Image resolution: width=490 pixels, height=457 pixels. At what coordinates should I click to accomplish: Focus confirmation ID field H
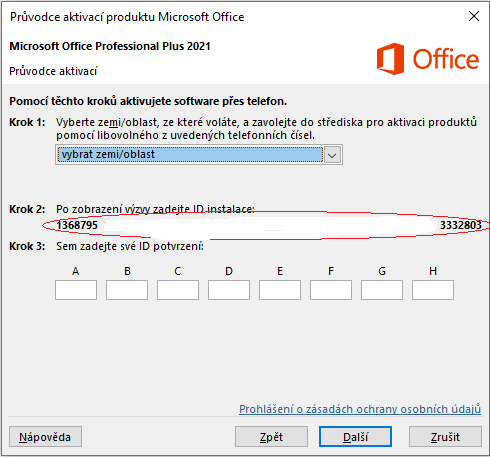[433, 290]
